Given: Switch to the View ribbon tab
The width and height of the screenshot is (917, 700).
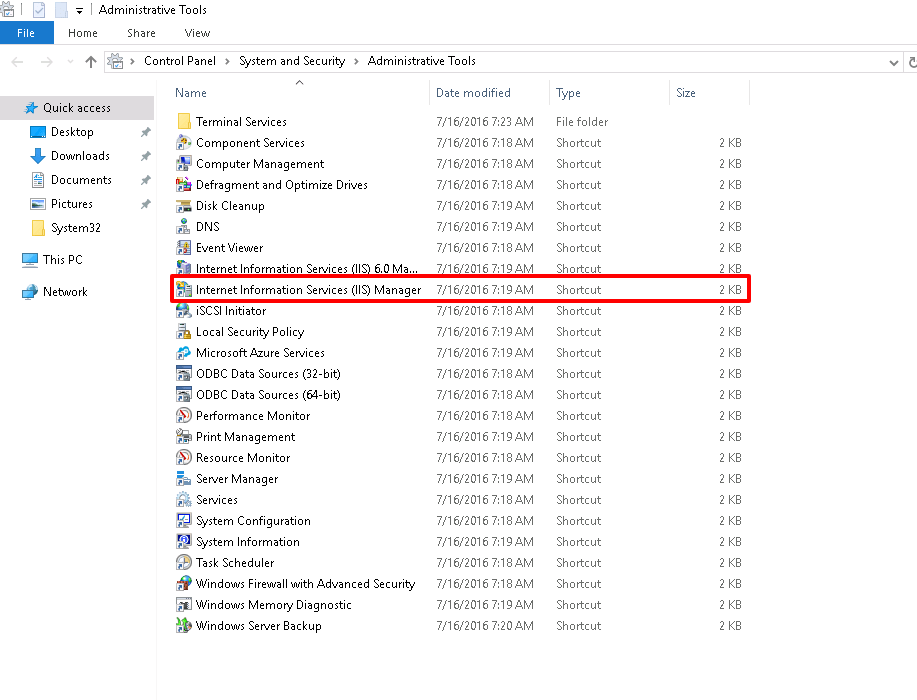Looking at the screenshot, I should (x=198, y=33).
